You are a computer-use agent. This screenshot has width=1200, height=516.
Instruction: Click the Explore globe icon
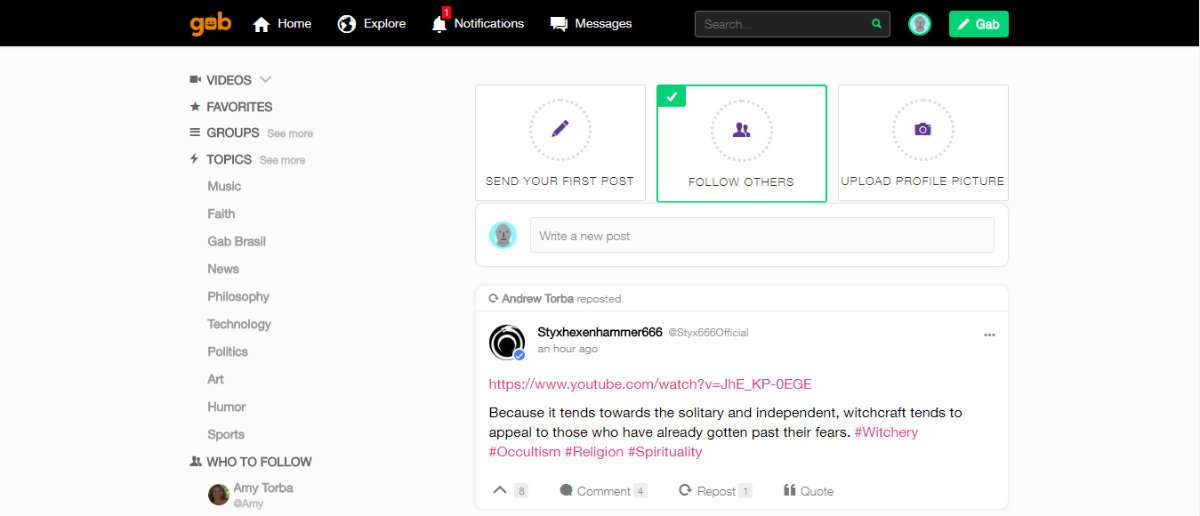point(347,23)
